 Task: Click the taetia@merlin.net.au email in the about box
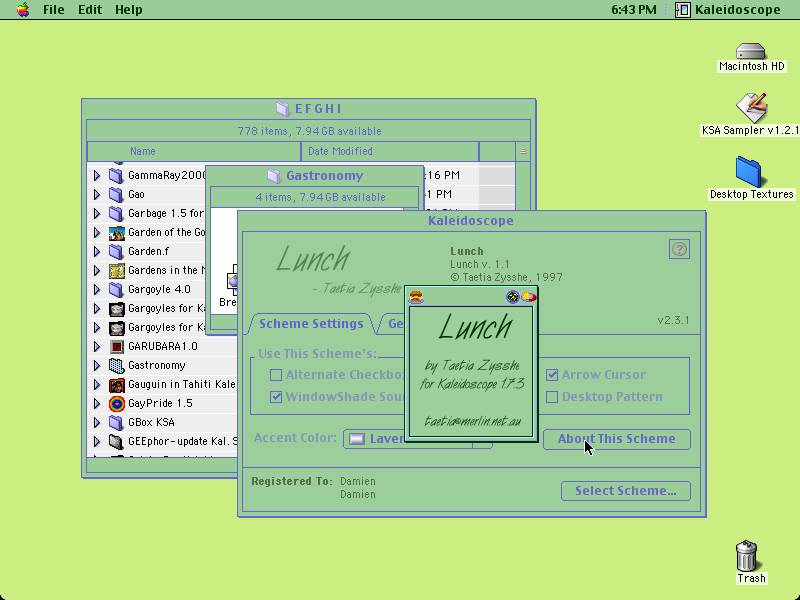click(472, 421)
